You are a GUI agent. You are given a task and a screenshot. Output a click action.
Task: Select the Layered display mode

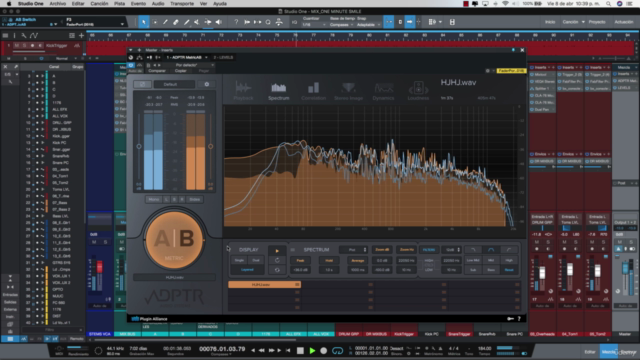pyautogui.click(x=247, y=270)
